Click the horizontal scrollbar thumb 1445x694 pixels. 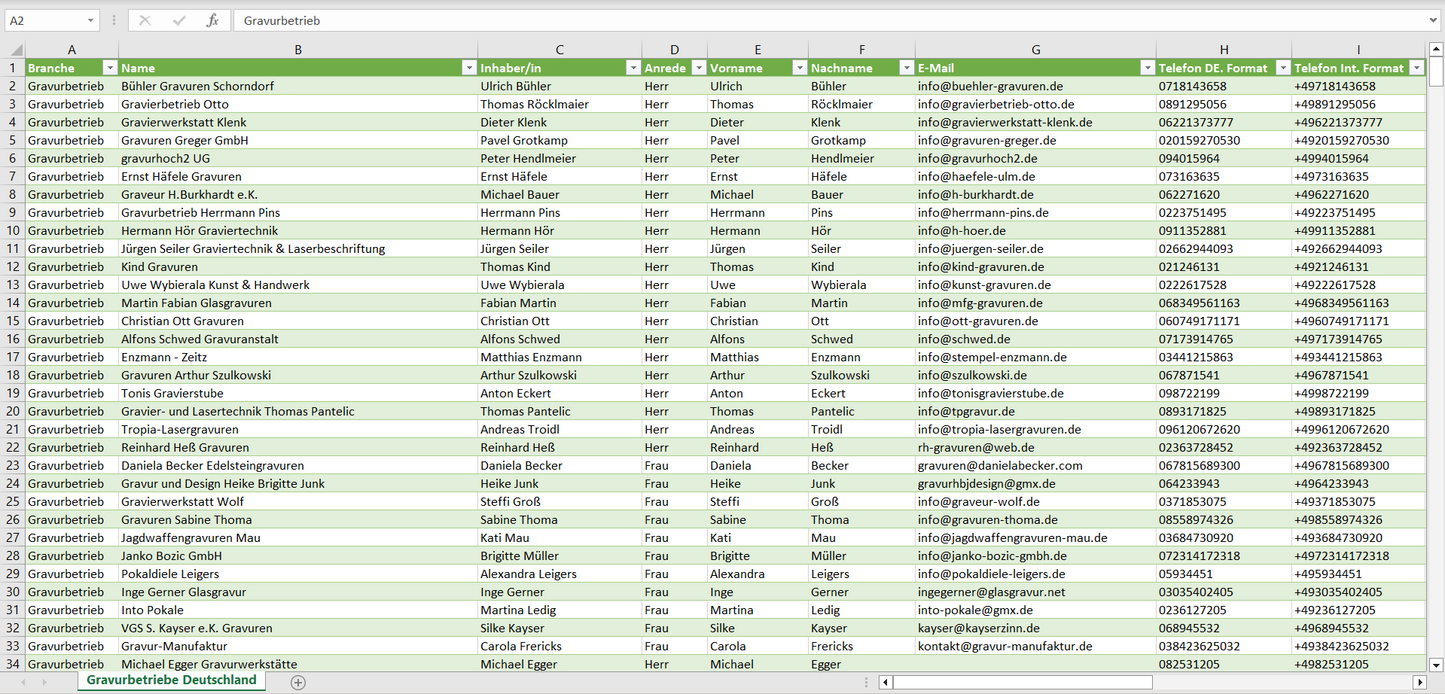1022,682
